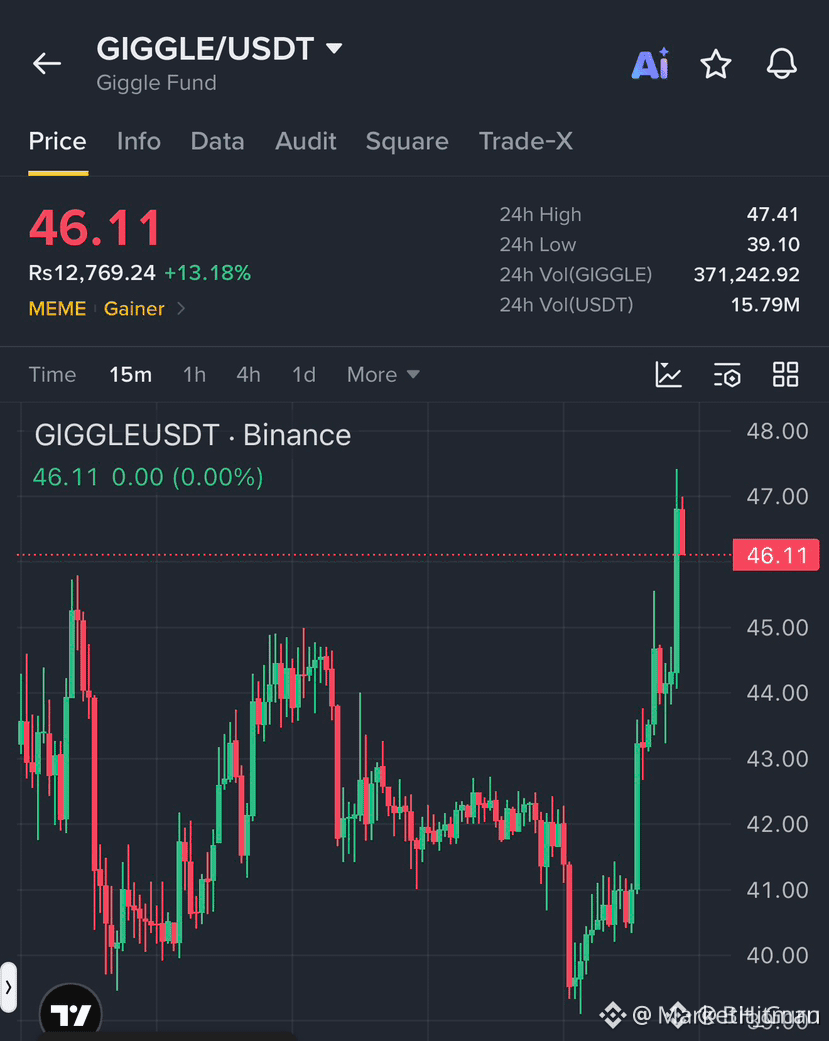Viewport: 829px width, 1041px height.
Task: Select the 1h interval
Action: (194, 374)
